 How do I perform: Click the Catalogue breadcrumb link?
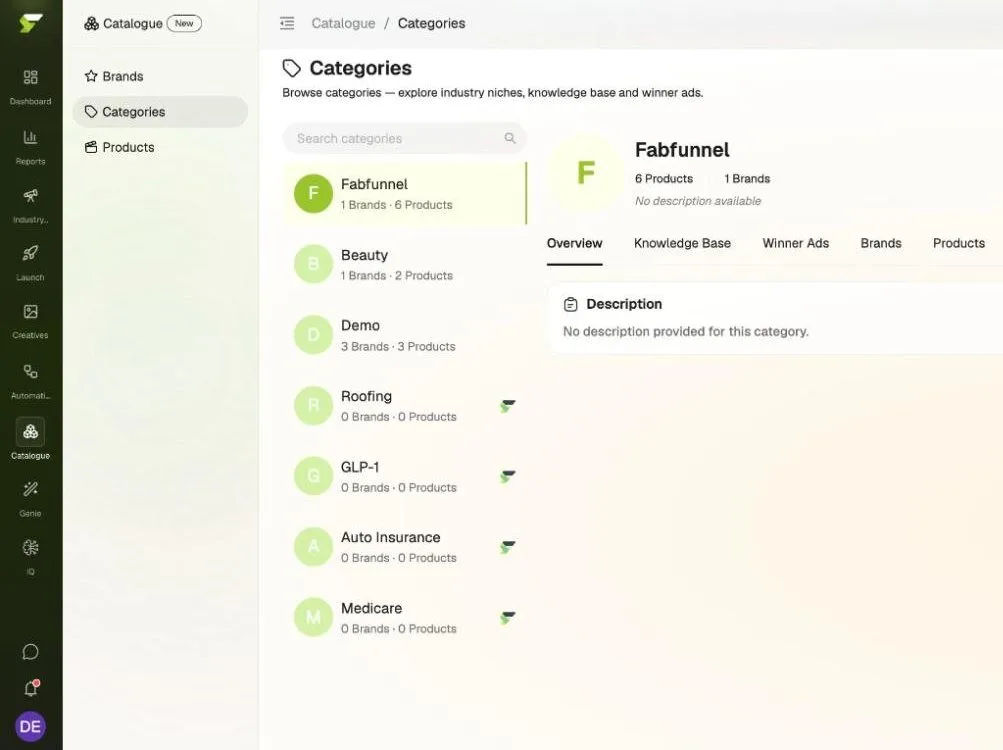344,24
